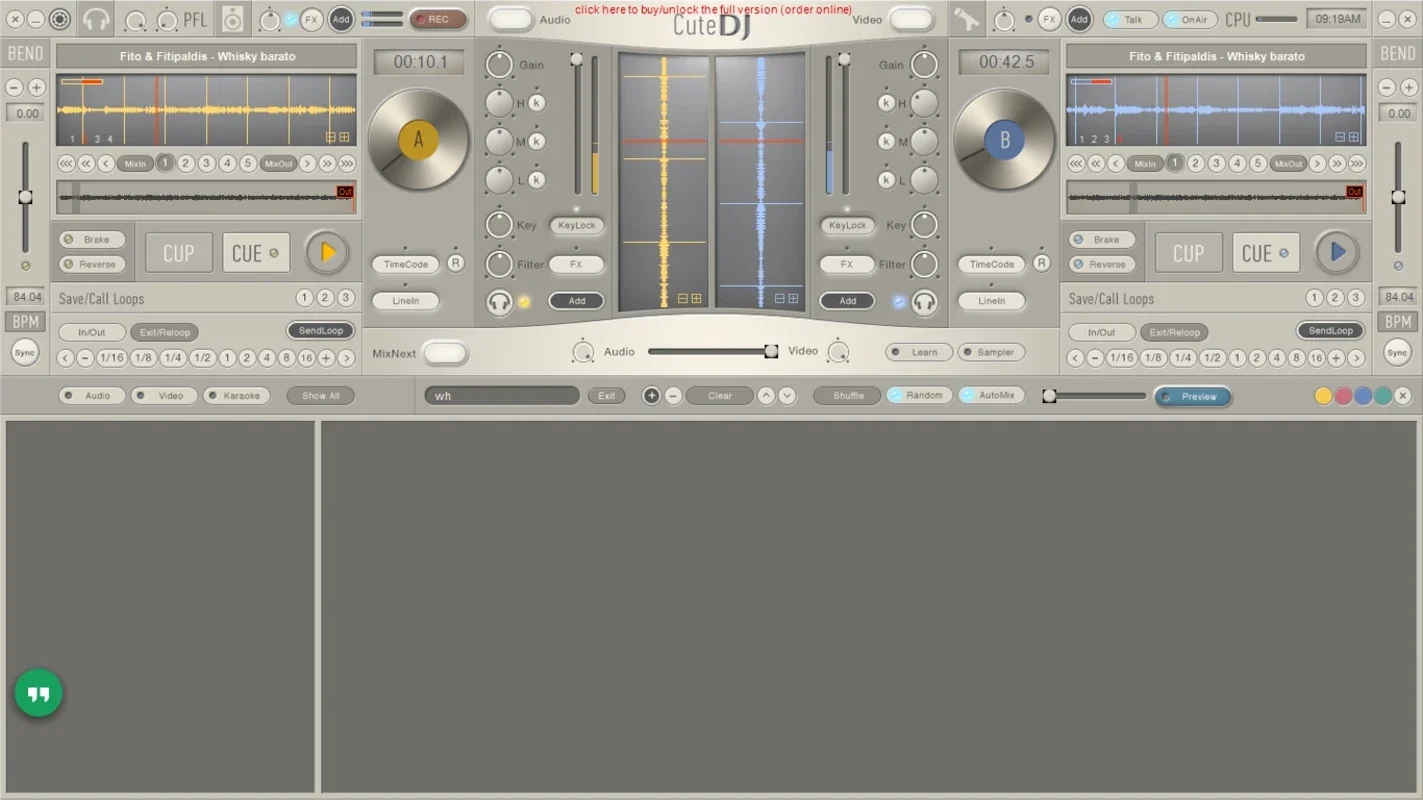Toggle the Audio switch at top center

point(511,19)
